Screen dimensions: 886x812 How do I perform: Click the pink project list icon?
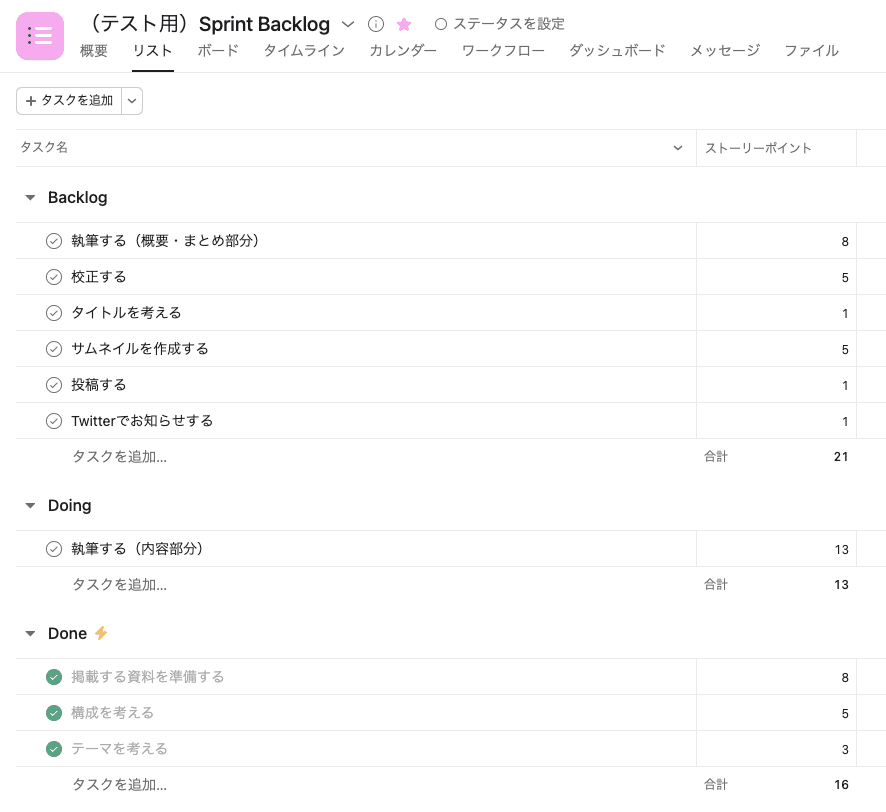point(40,36)
